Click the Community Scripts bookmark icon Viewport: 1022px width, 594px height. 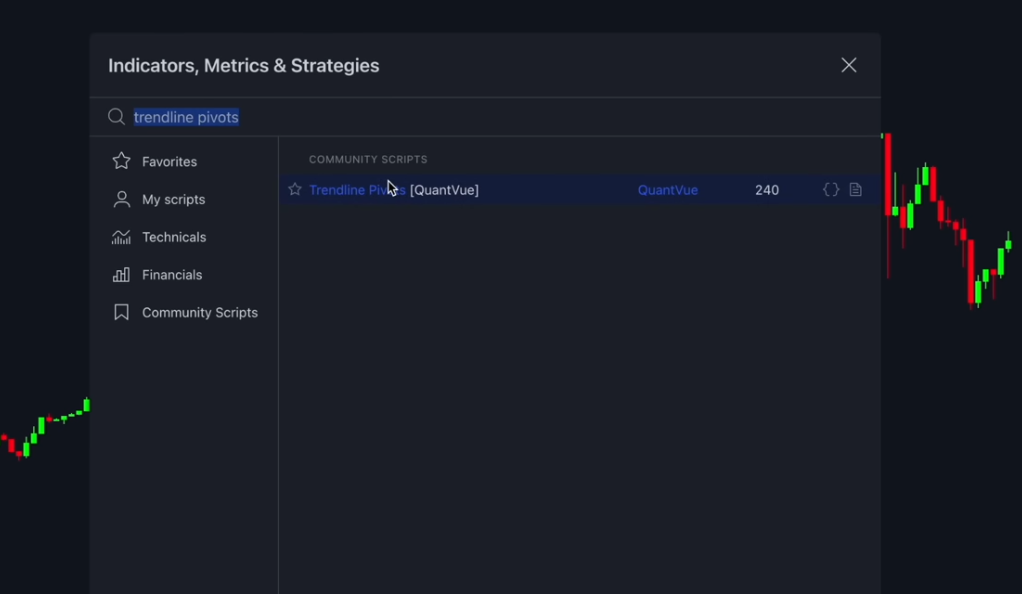121,312
